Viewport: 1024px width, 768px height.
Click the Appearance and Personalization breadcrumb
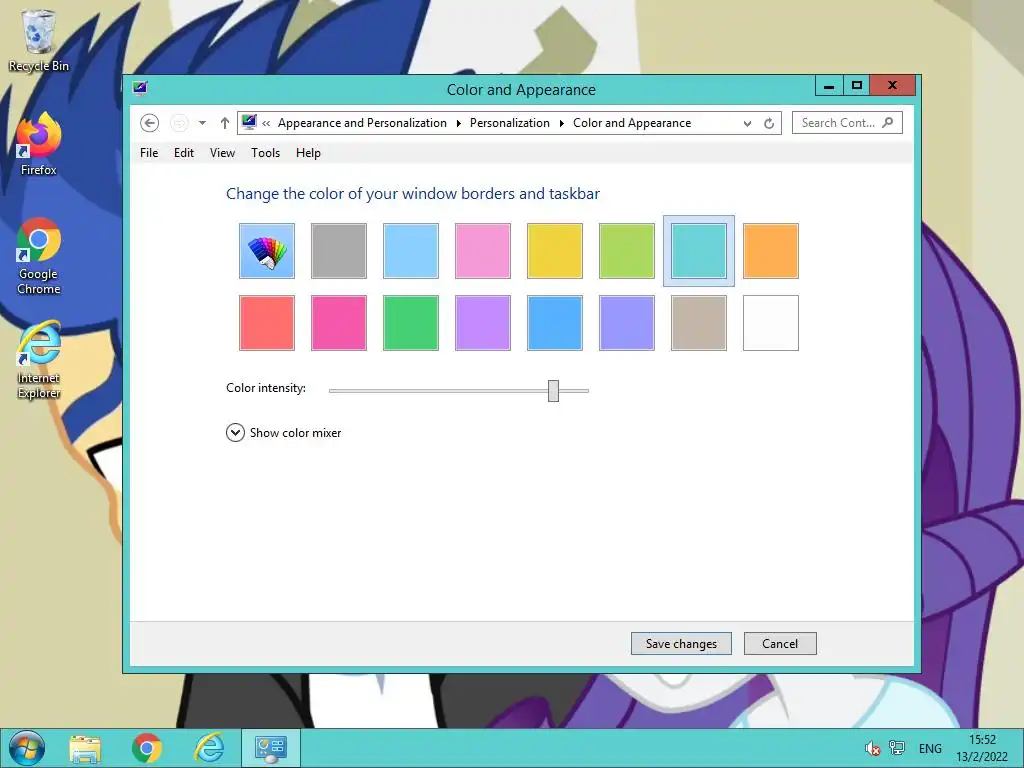pos(362,123)
